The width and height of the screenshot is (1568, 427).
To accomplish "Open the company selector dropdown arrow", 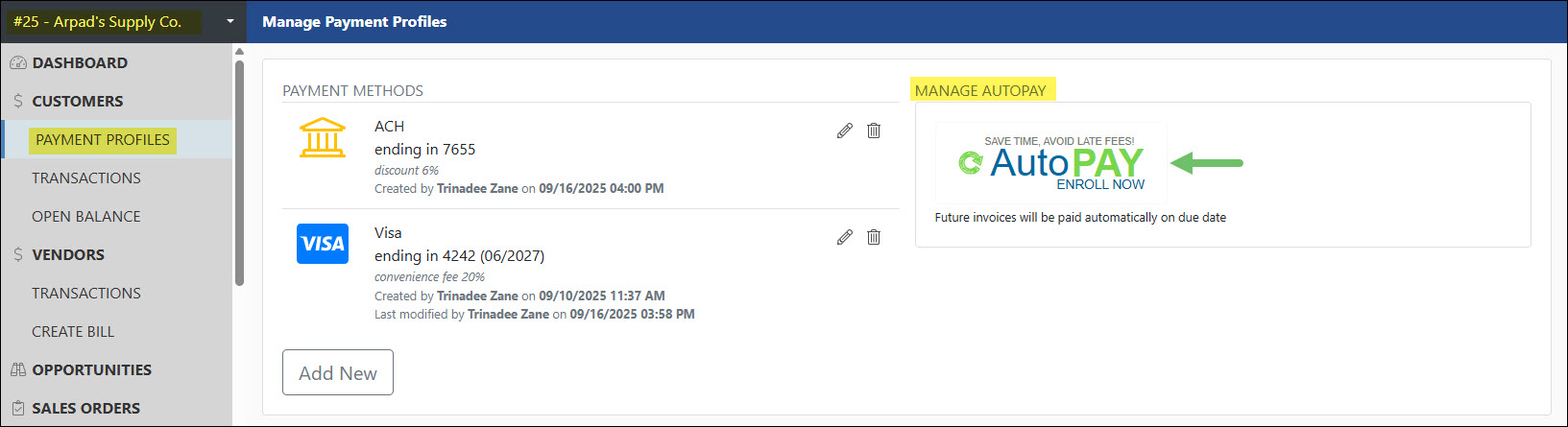I will 230,21.
